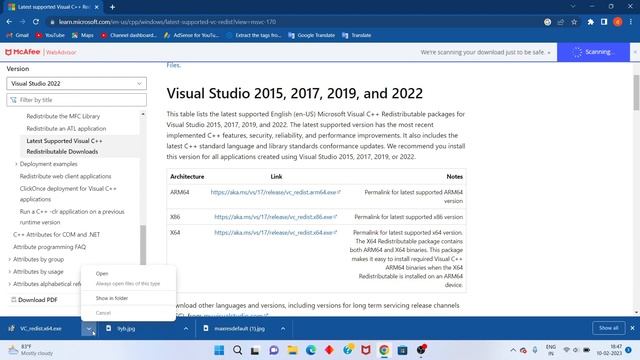This screenshot has height=360, width=640.
Task: Open a new tab with plus button
Action: pyautogui.click(x=112, y=7)
